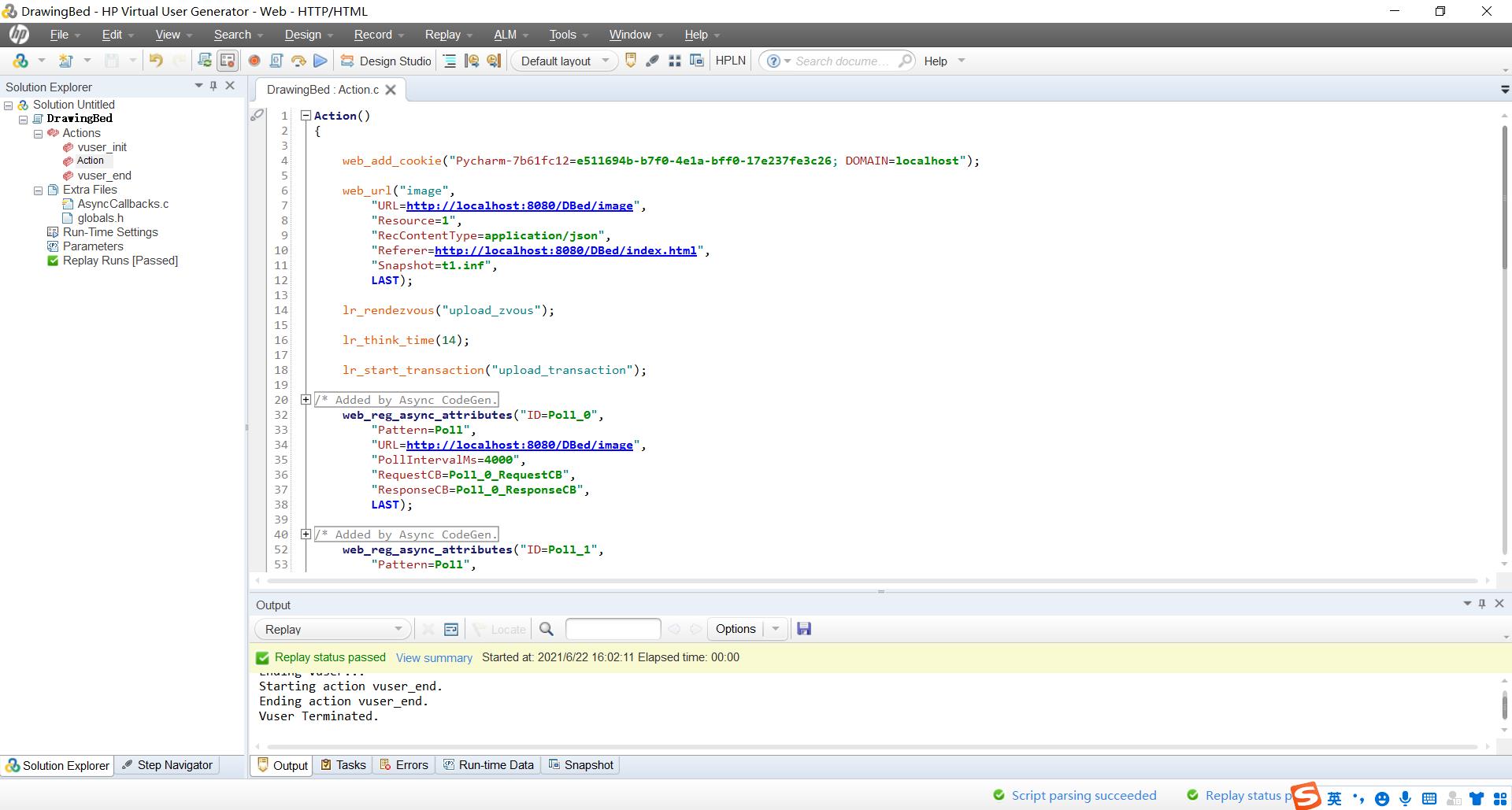Image resolution: width=1512 pixels, height=810 pixels.
Task: Switch to the Errors tab
Action: (x=403, y=765)
